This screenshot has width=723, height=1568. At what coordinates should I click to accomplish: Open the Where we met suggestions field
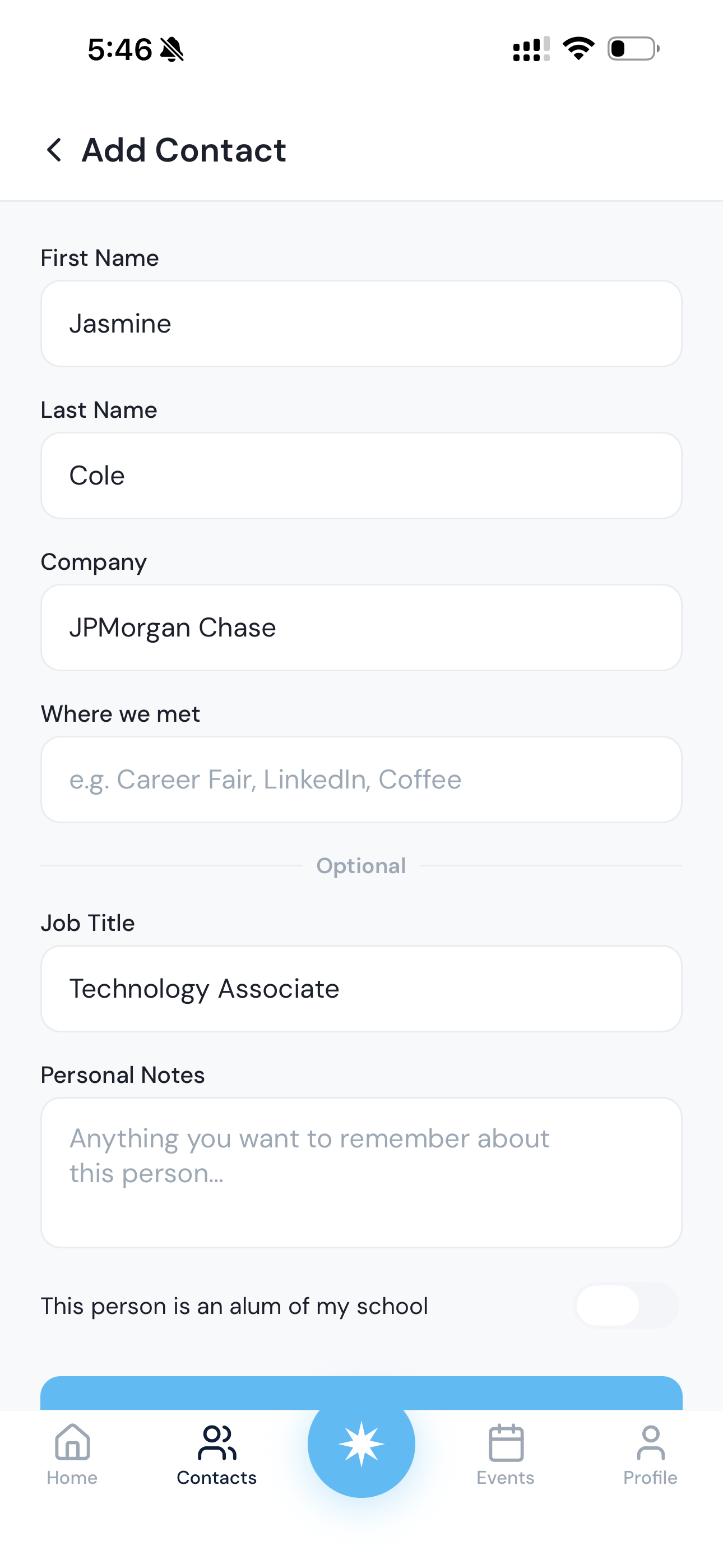[x=361, y=780]
